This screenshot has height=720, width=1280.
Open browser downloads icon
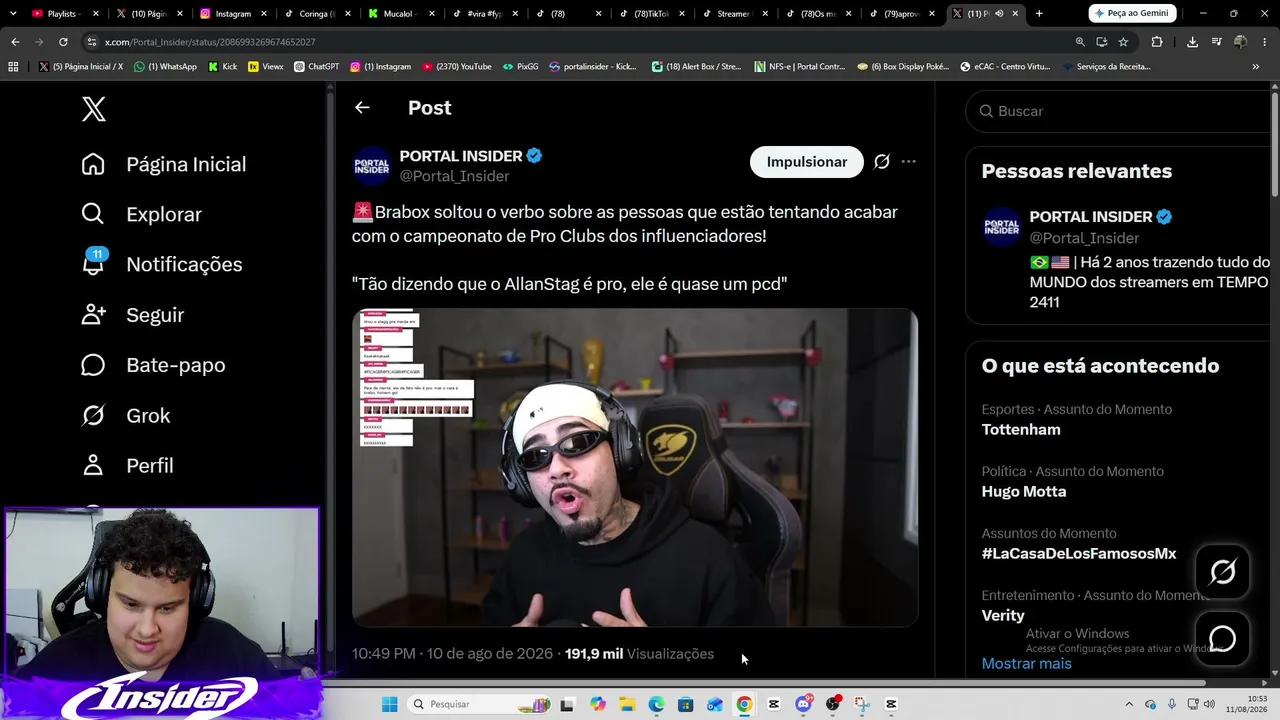pos(1192,42)
